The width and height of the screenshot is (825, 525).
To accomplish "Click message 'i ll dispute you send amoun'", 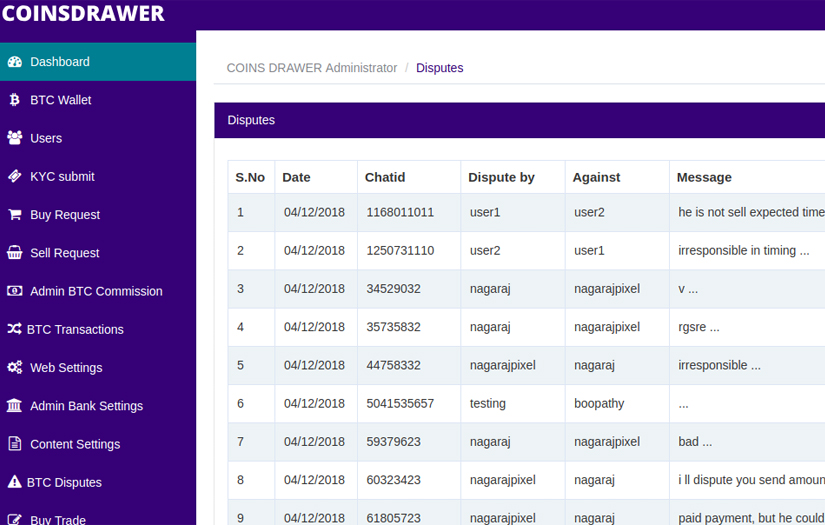I will click(751, 480).
